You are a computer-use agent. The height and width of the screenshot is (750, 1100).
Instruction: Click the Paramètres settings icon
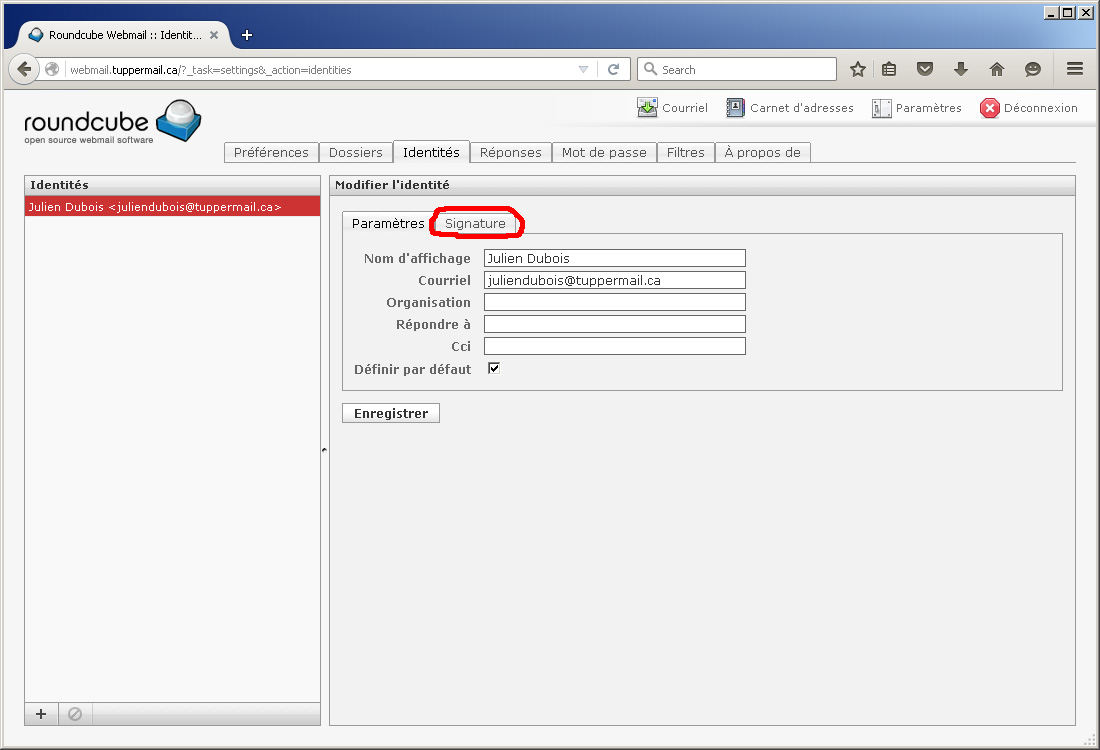[x=881, y=108]
